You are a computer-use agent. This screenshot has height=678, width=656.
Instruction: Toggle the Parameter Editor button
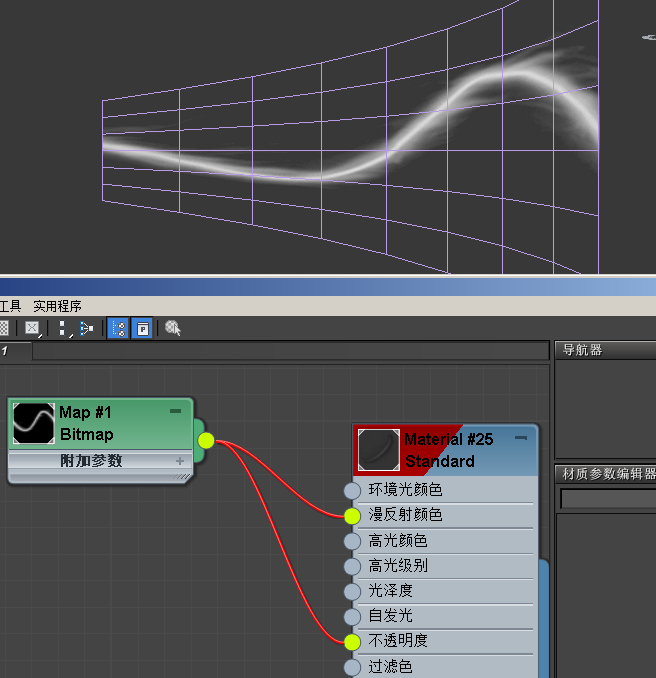pyautogui.click(x=142, y=329)
